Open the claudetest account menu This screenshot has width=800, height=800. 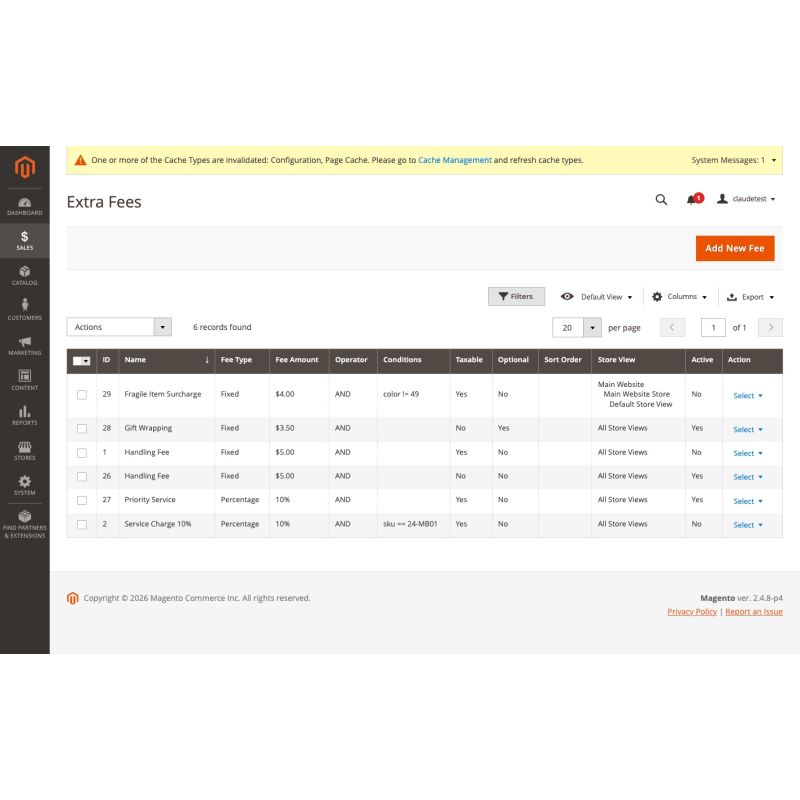click(x=745, y=199)
